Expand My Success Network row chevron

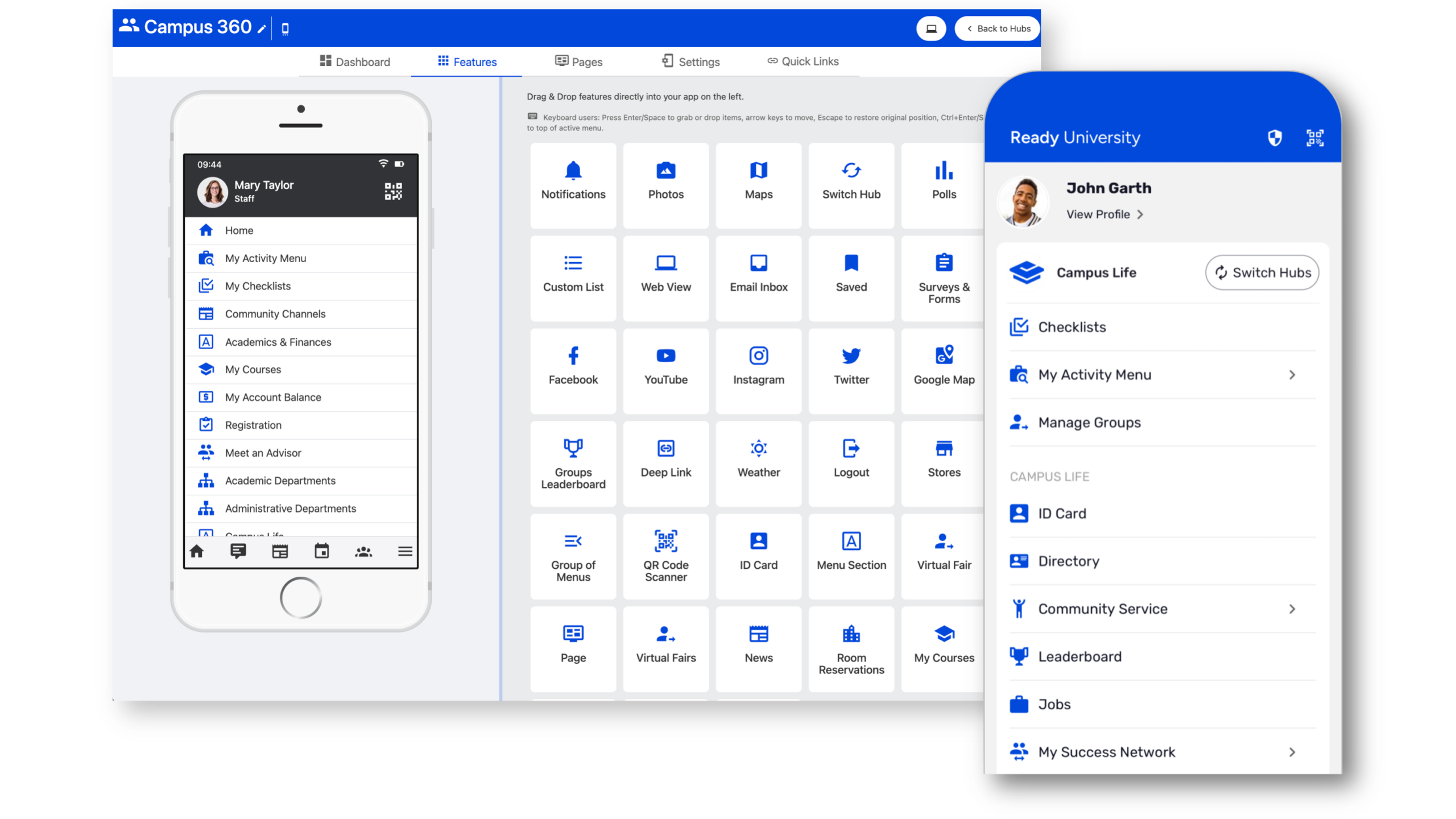pos(1291,752)
